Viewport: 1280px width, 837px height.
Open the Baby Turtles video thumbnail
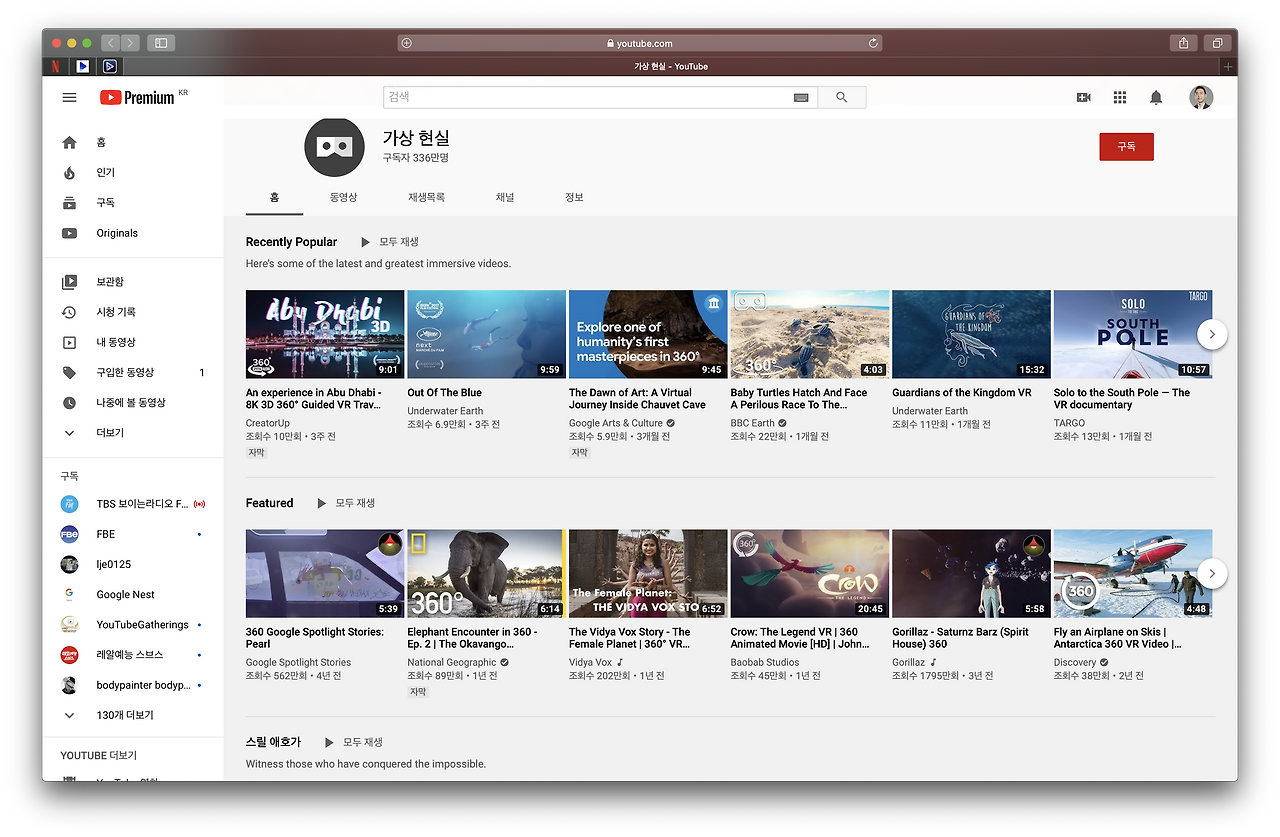(810, 334)
